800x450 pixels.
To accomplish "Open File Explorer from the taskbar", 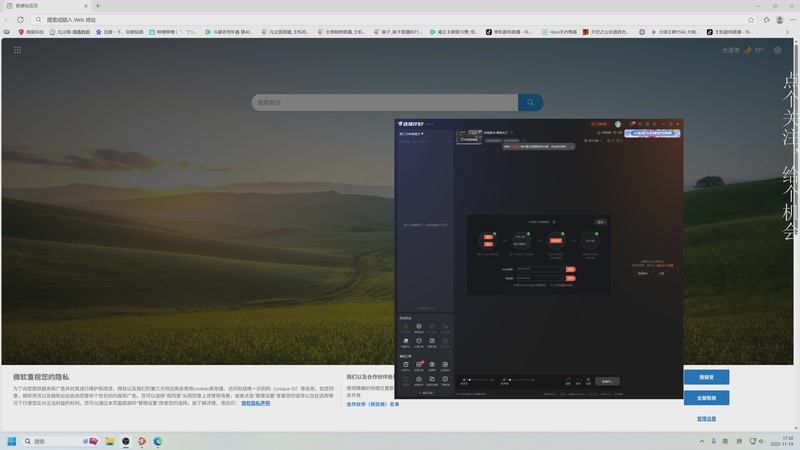I will 109,441.
